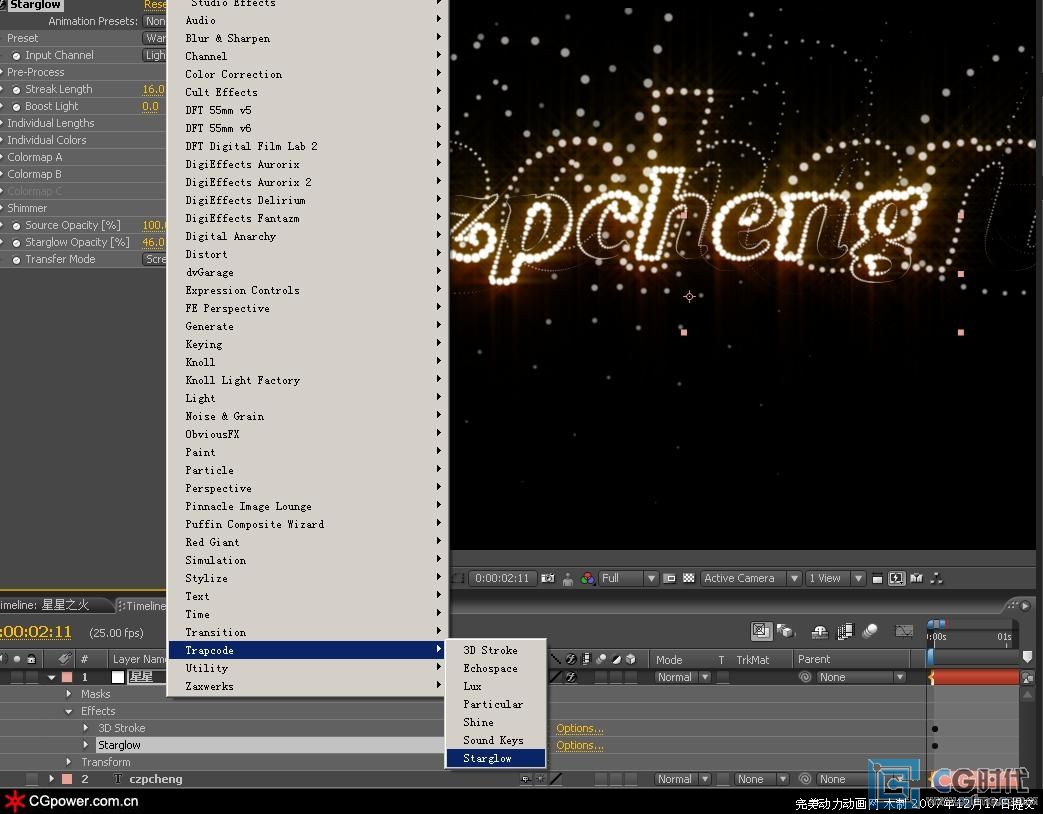Choose Particular from the Trapcode submenu
The height and width of the screenshot is (814, 1043).
(496, 704)
